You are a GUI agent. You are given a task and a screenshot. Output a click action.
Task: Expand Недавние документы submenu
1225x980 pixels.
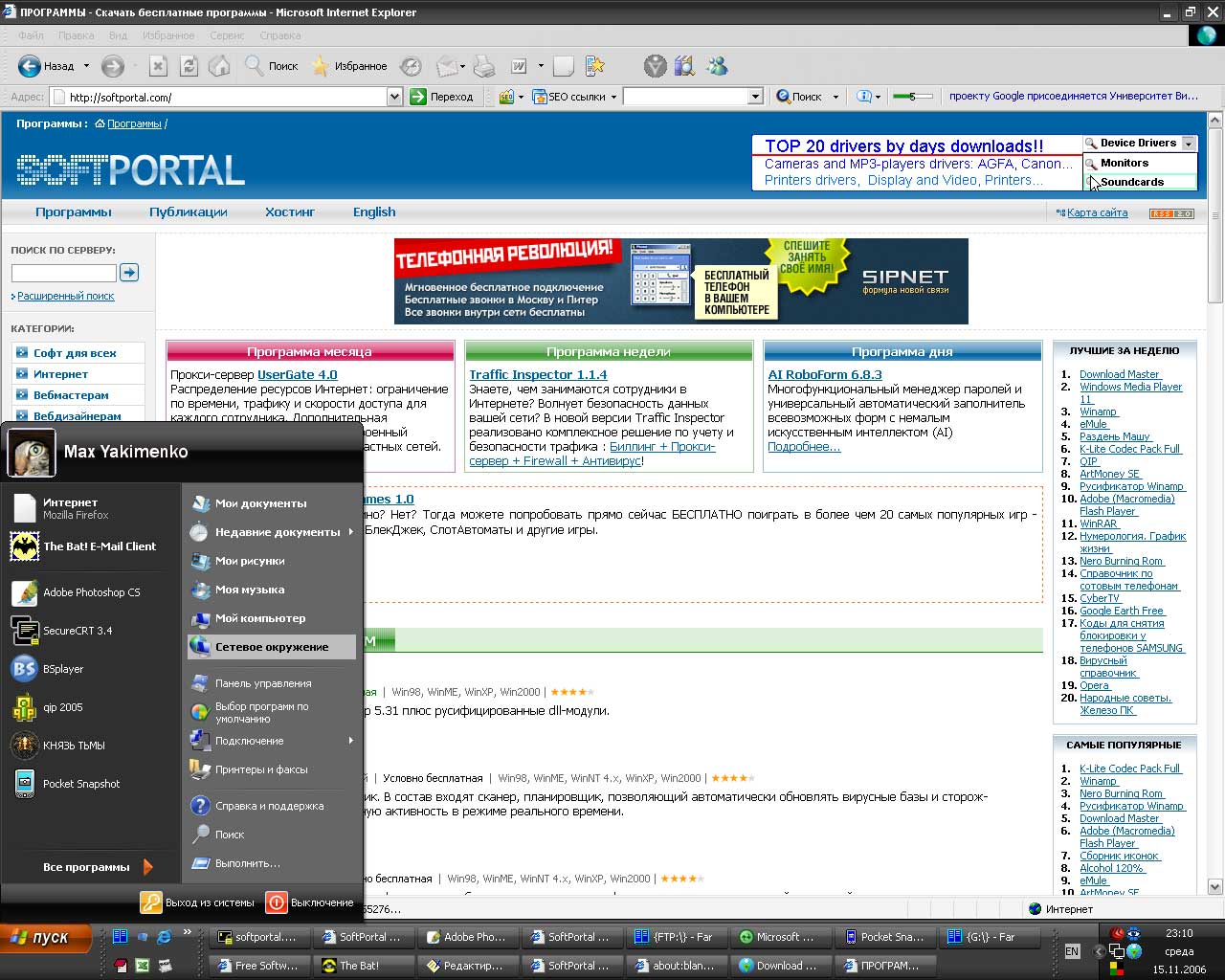(x=272, y=532)
